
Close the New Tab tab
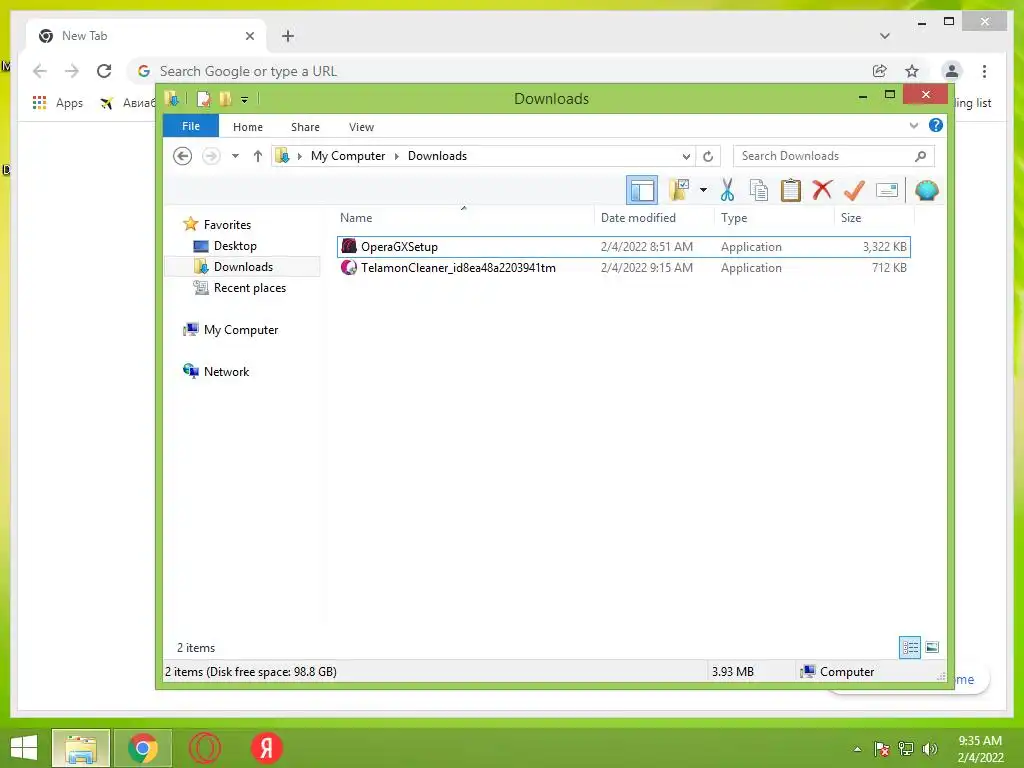point(249,36)
